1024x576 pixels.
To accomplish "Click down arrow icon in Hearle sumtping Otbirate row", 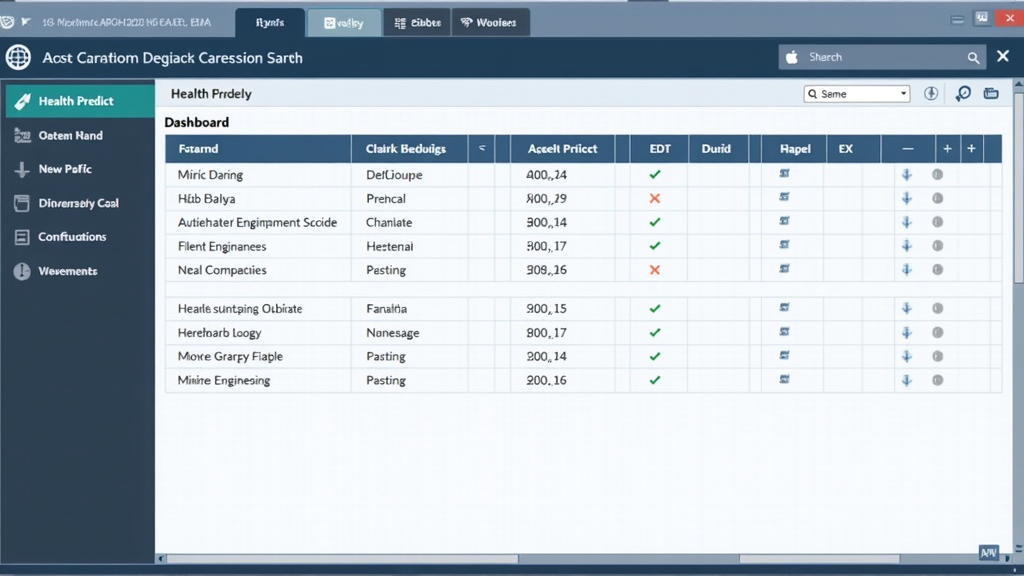I will (x=906, y=308).
